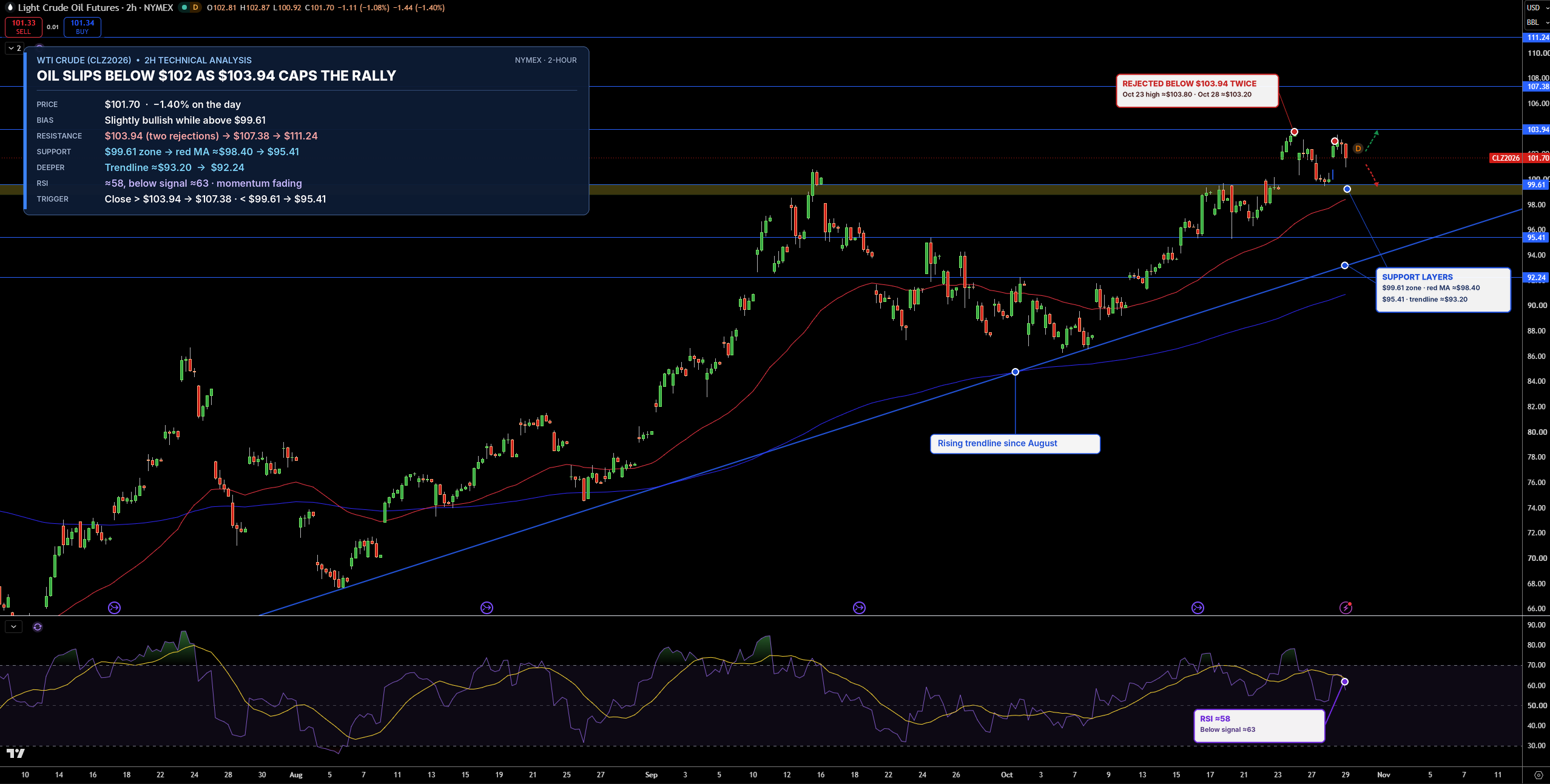Click the 101.34 BUY button
The height and width of the screenshot is (784, 1550).
83,27
